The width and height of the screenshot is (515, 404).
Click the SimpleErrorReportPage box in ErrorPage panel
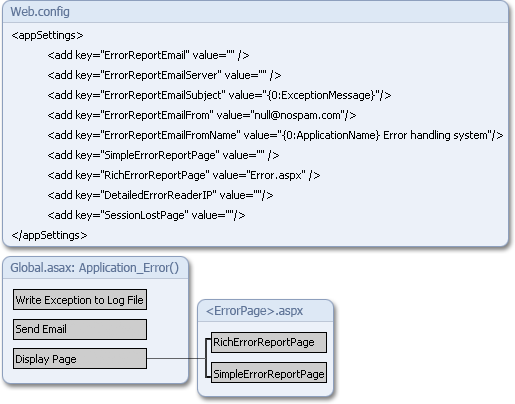(269, 373)
